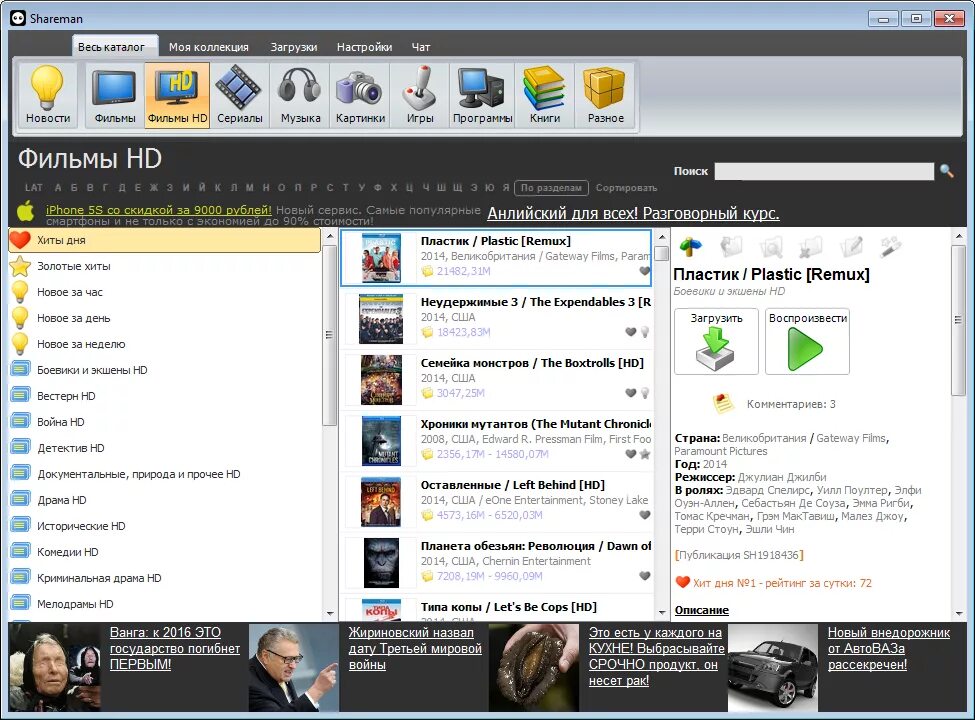Image resolution: width=975 pixels, height=720 pixels.
Task: Open Война HD section
Action: (x=165, y=422)
